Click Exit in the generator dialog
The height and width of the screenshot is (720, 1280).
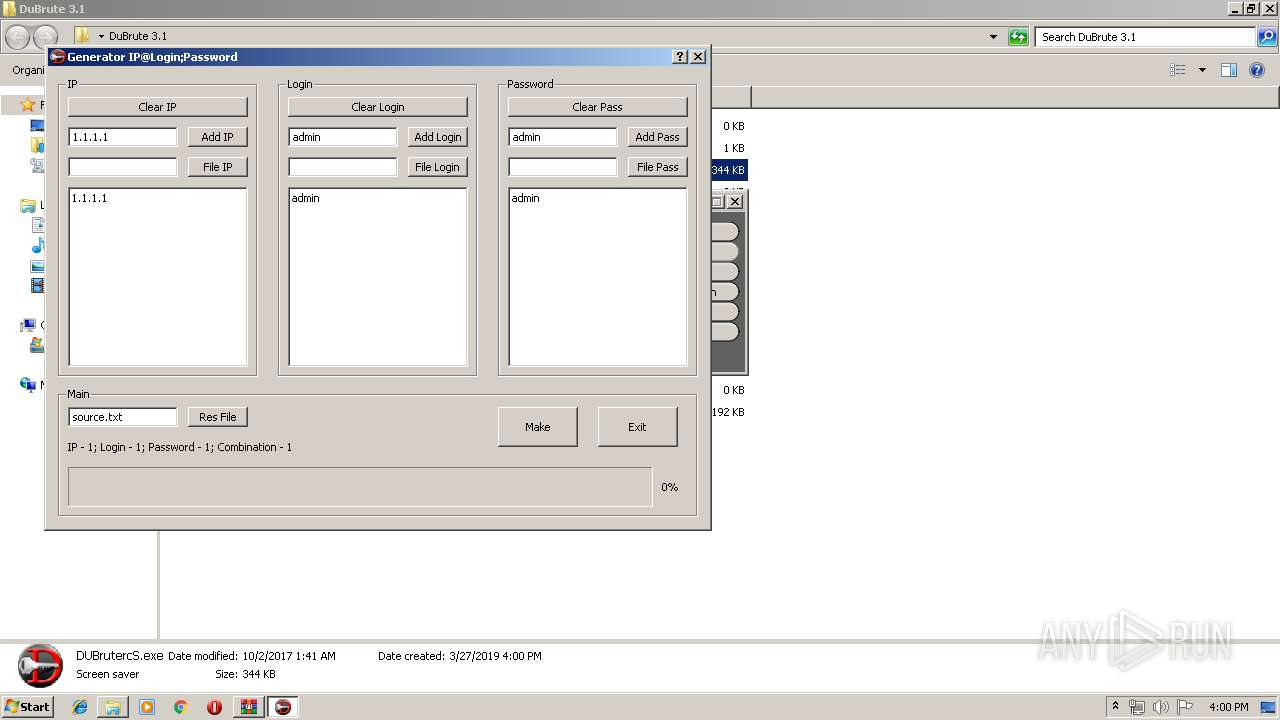point(637,427)
